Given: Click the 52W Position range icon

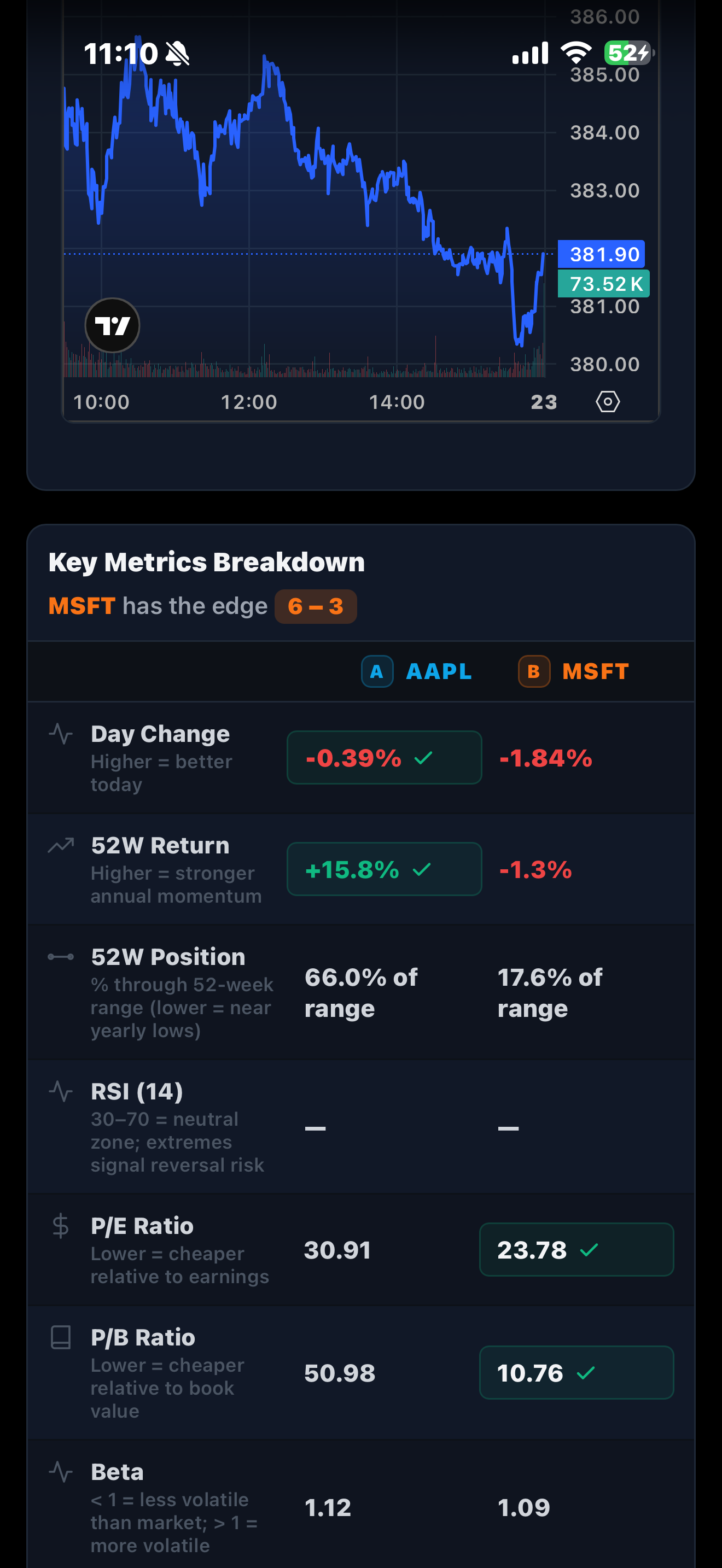Looking at the screenshot, I should point(60,957).
